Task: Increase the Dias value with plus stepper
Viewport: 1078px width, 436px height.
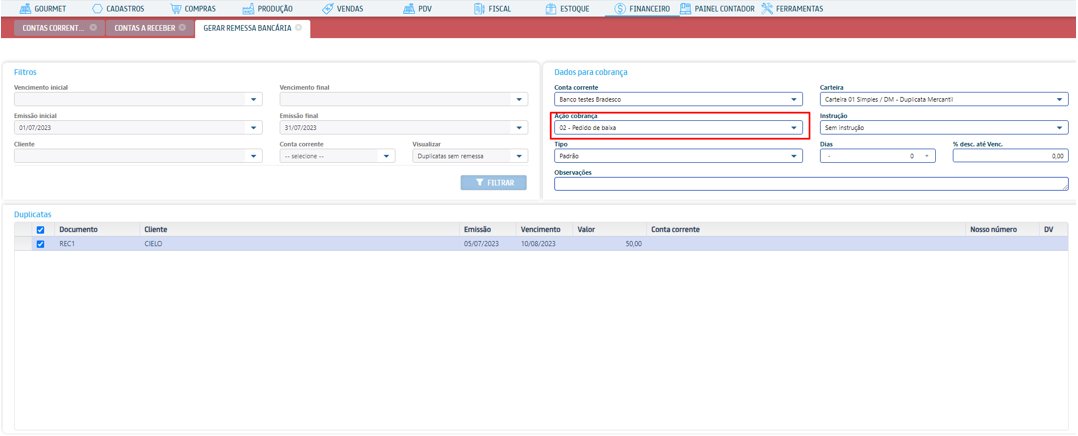Action: pyautogui.click(x=927, y=156)
